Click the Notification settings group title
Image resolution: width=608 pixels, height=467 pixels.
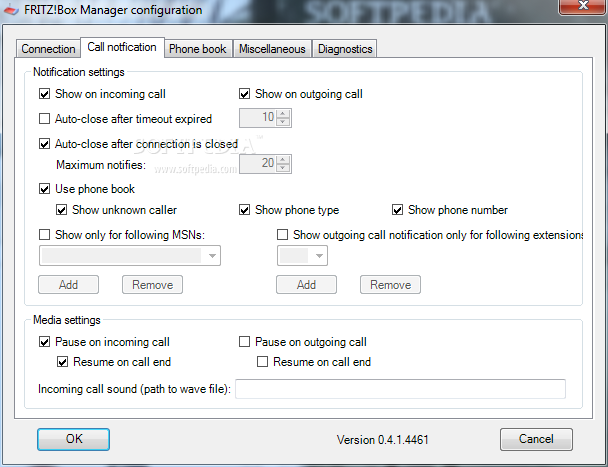(79, 72)
